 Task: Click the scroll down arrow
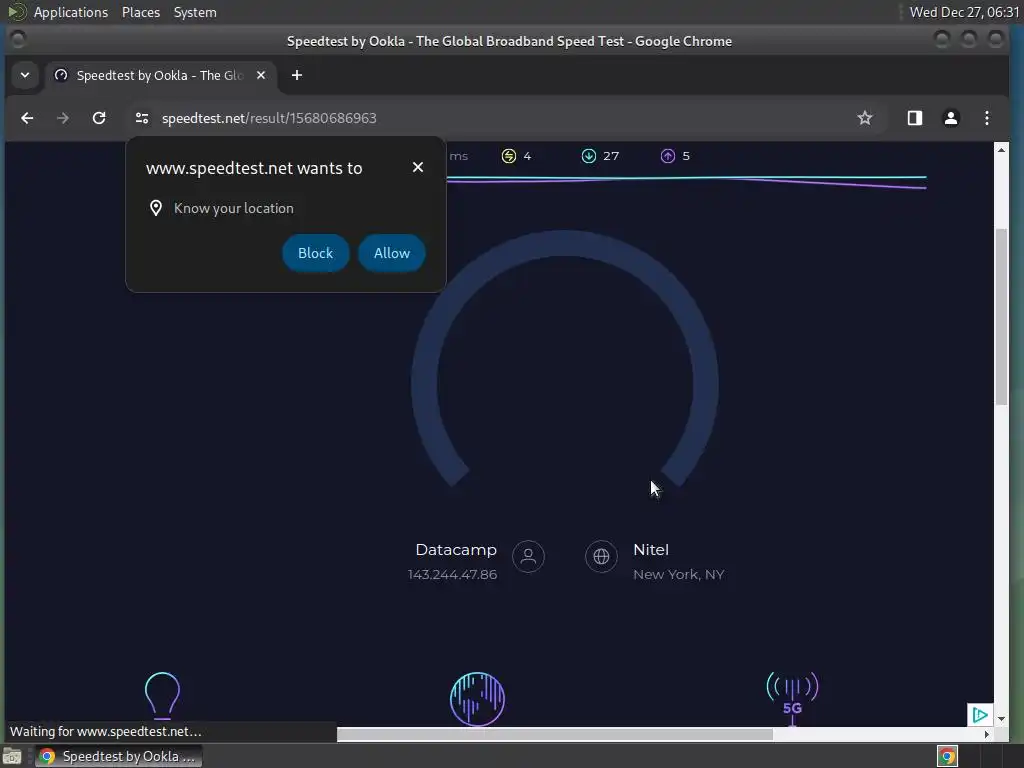[x=1001, y=718]
